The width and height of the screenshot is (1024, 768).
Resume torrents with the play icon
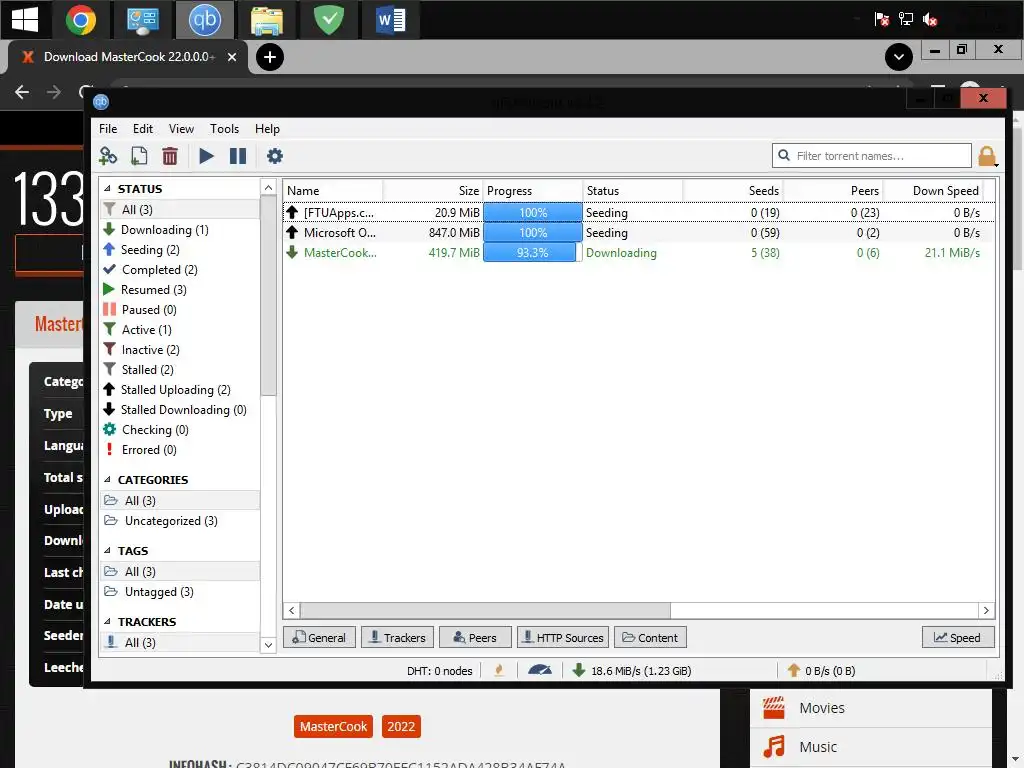pyautogui.click(x=206, y=156)
